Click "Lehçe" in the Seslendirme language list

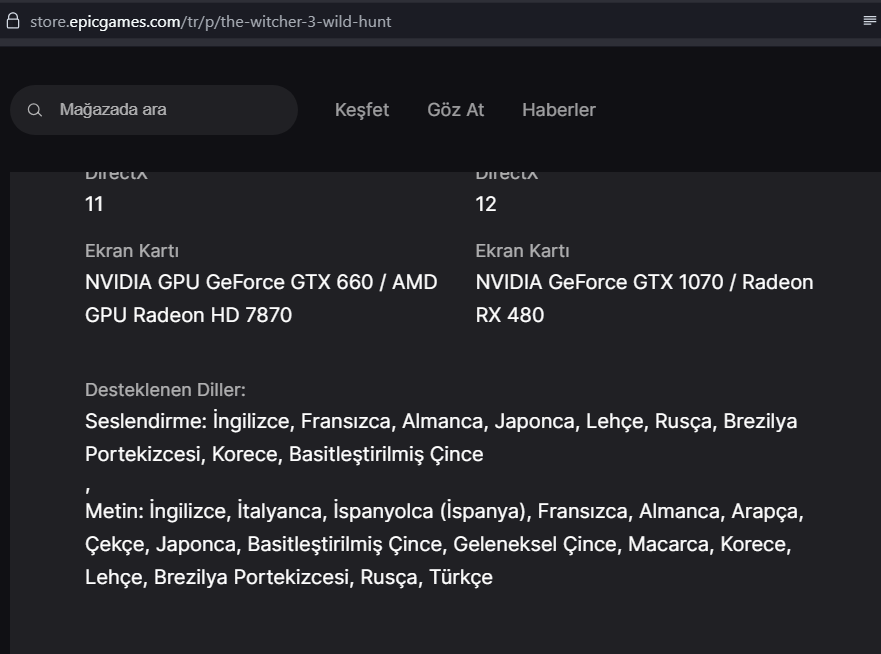click(614, 421)
